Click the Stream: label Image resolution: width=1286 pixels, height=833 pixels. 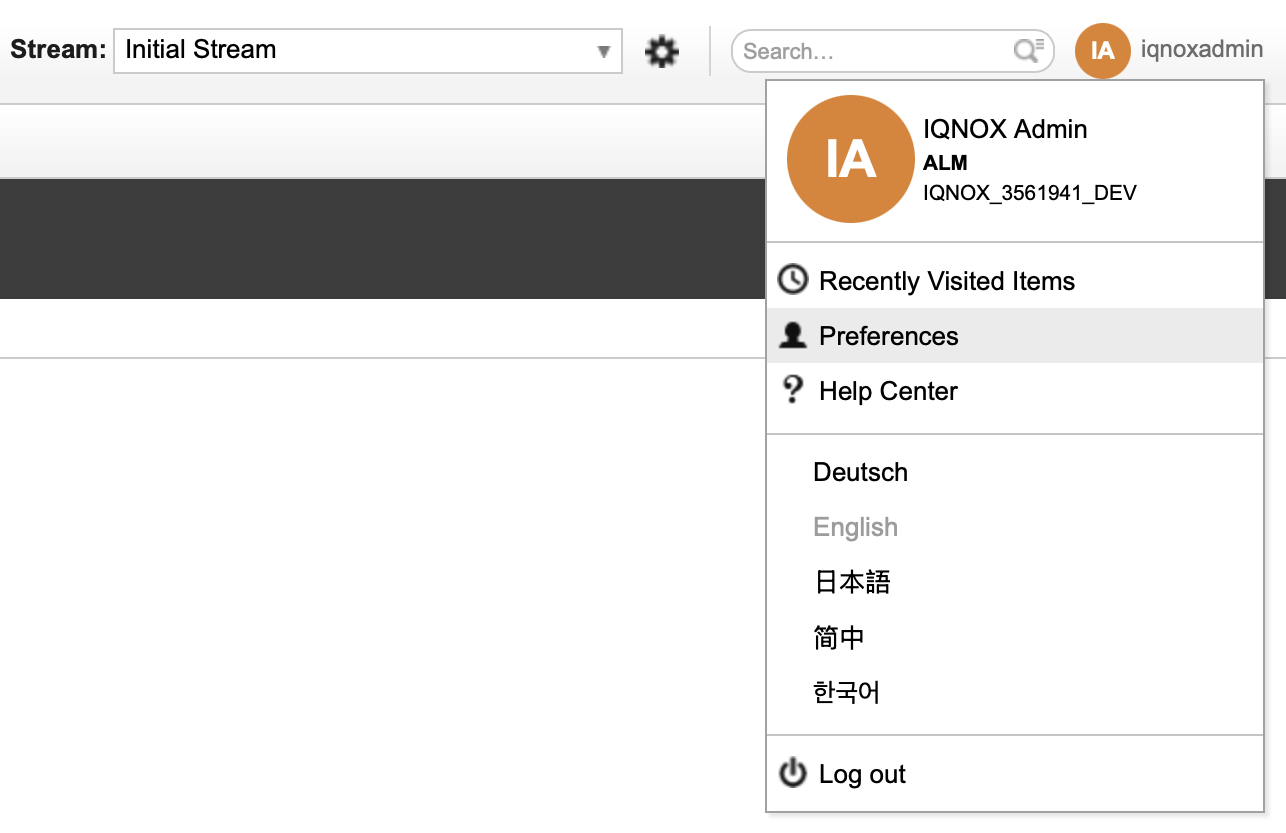tap(58, 49)
